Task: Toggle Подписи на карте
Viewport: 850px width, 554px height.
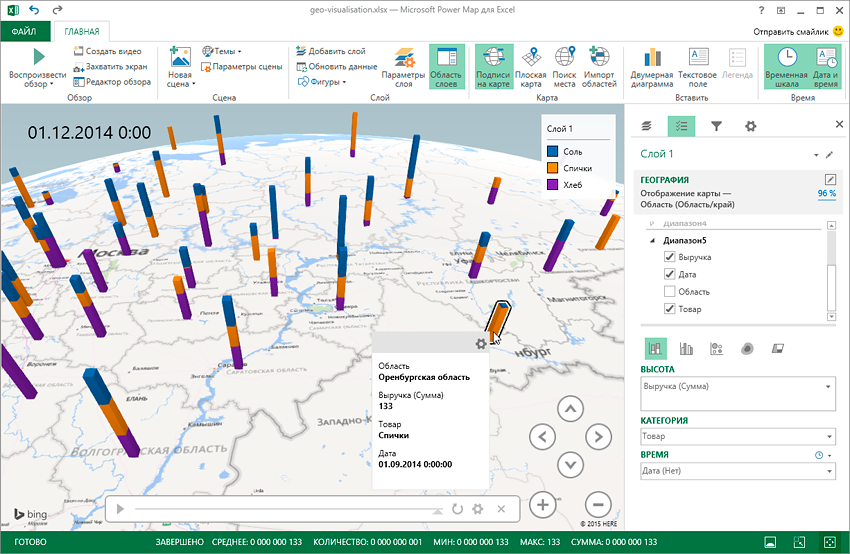Action: coord(493,67)
